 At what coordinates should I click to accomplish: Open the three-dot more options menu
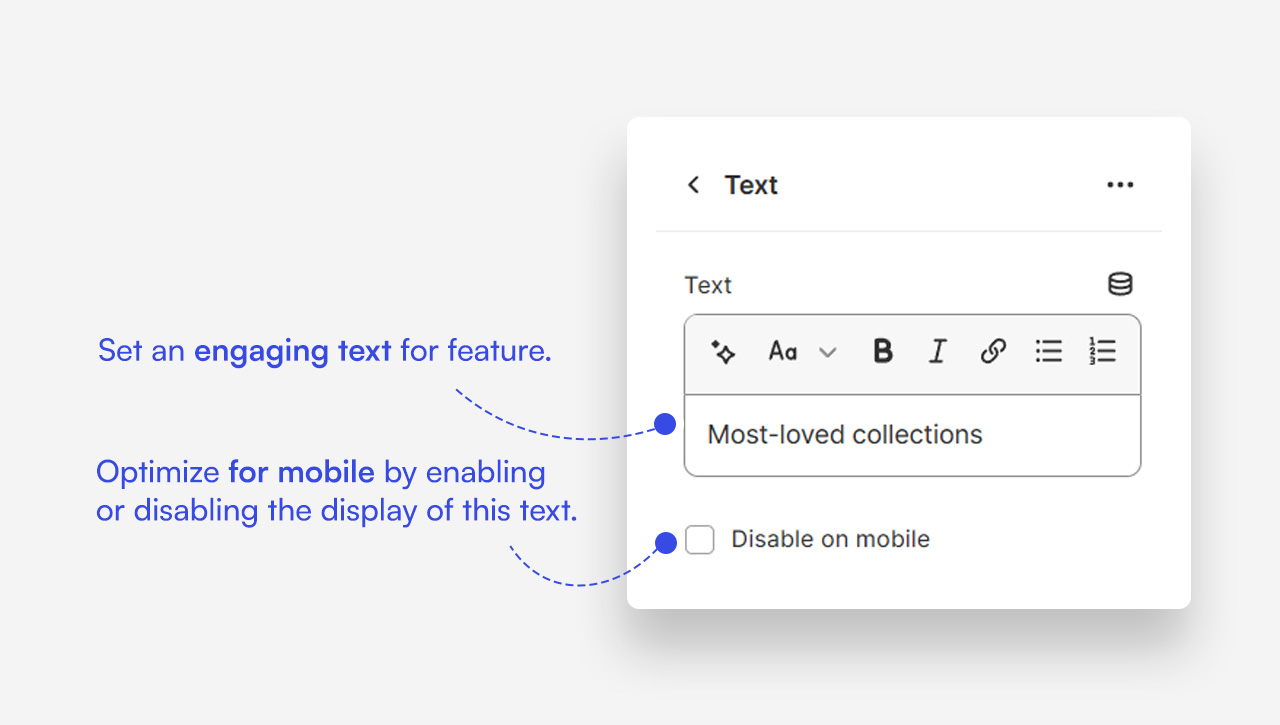[1120, 185]
